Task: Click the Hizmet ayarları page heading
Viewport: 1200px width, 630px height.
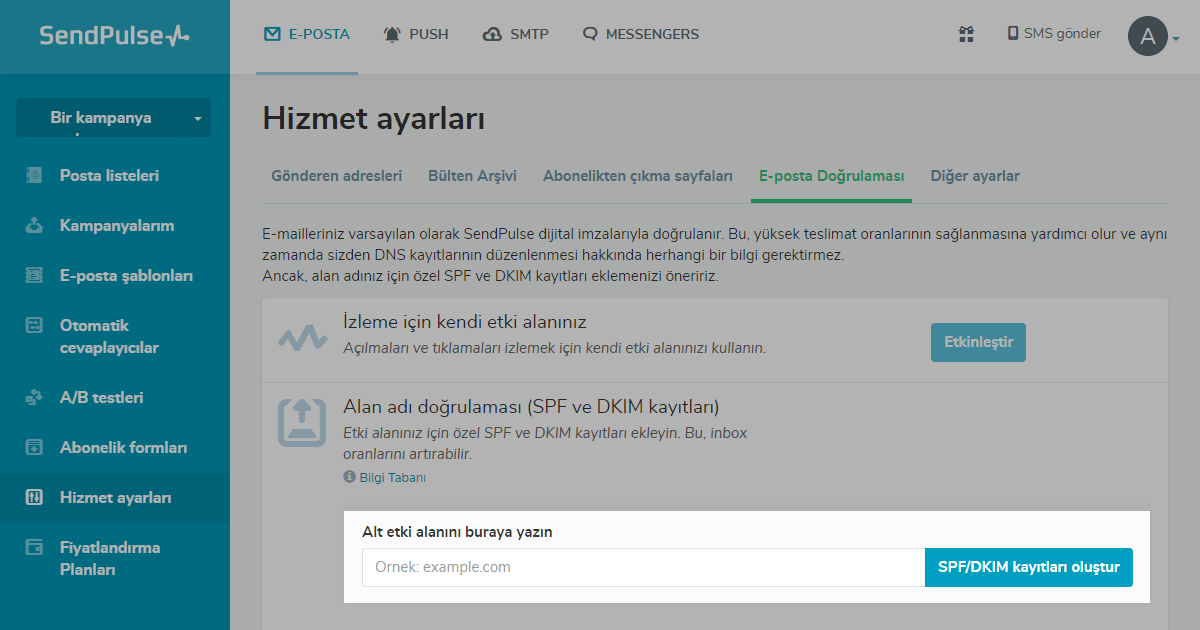Action: pos(374,120)
